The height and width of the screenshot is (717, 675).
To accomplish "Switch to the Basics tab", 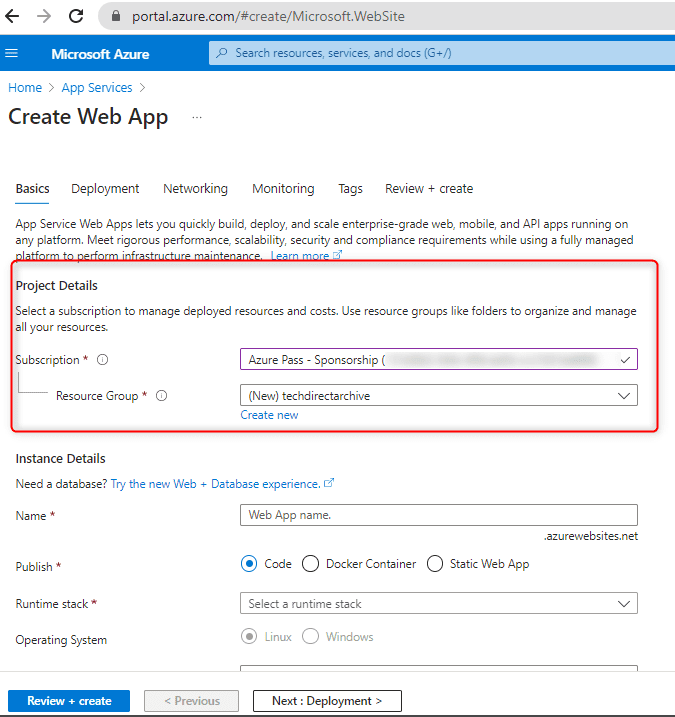I will 32,189.
